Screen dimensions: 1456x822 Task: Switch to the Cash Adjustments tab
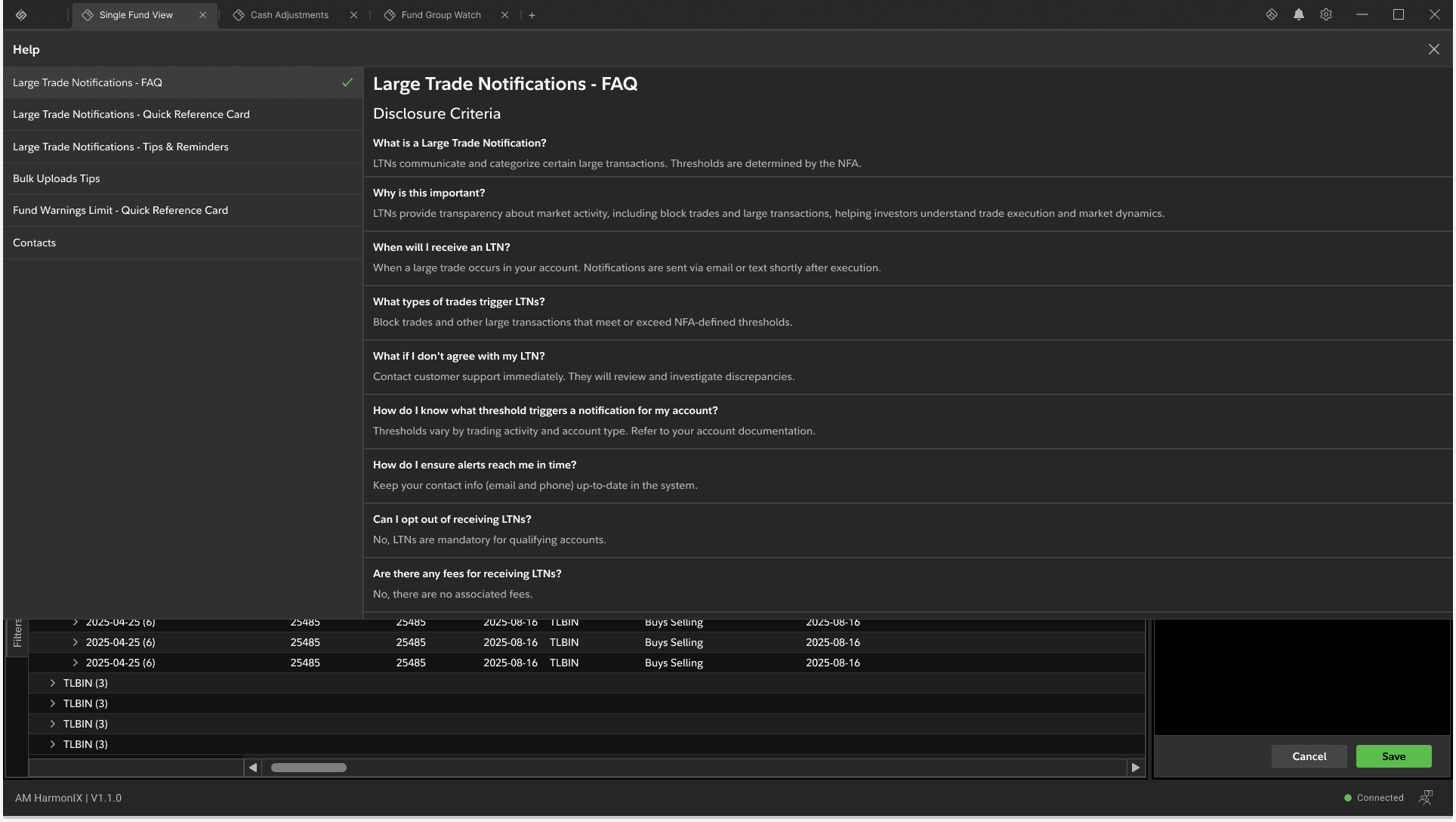click(x=288, y=15)
